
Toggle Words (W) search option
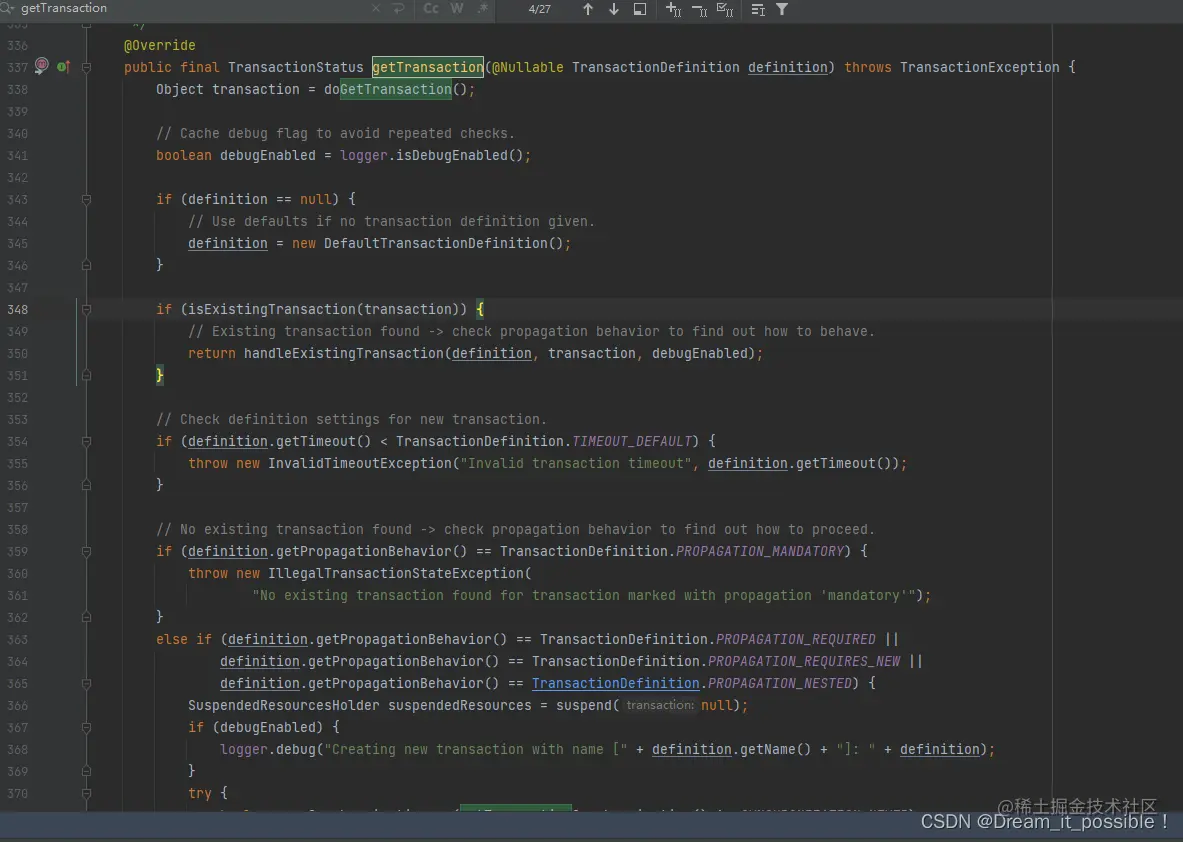[456, 8]
